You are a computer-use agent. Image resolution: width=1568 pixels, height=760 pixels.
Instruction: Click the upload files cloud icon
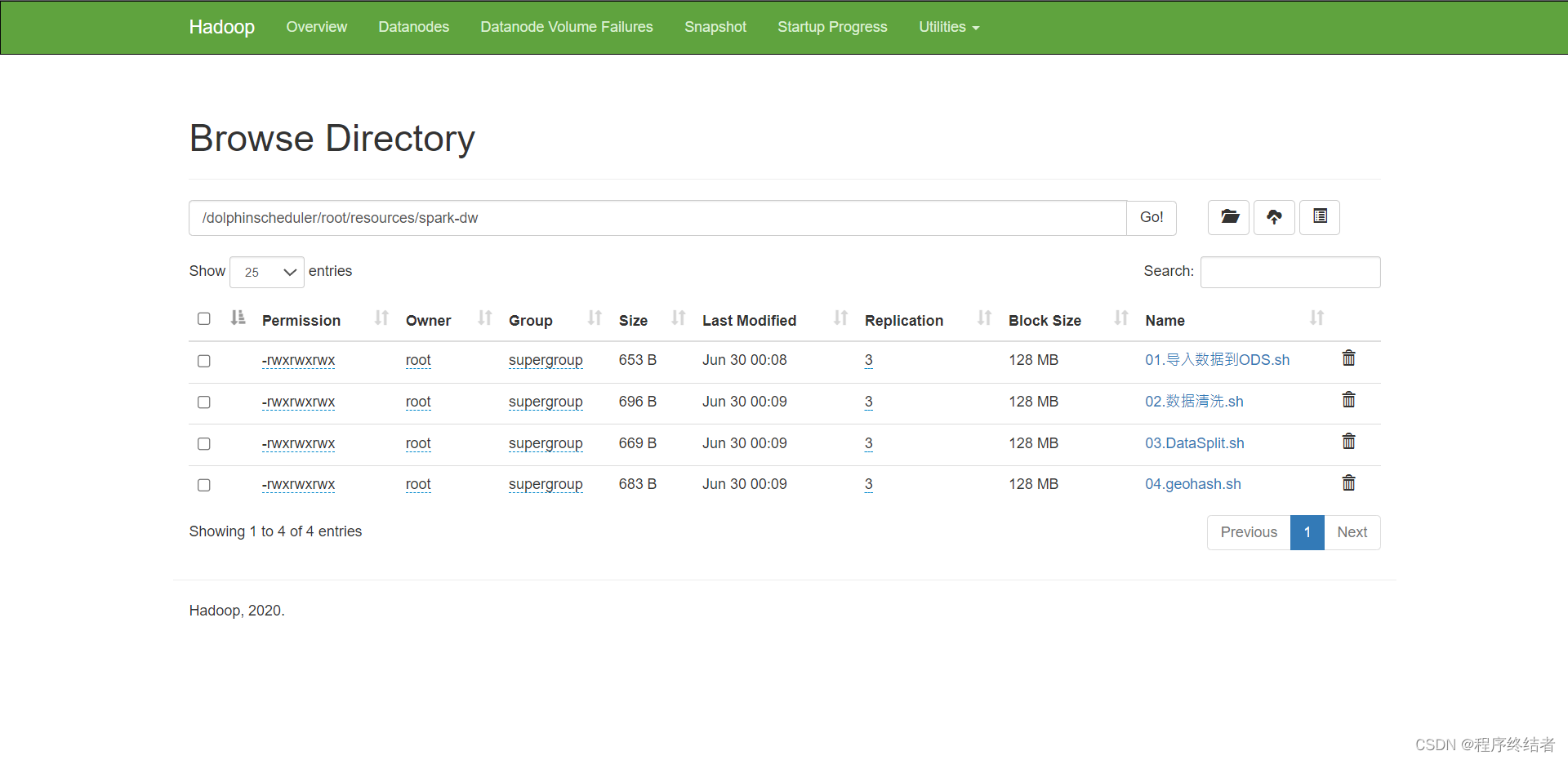pos(1274,217)
